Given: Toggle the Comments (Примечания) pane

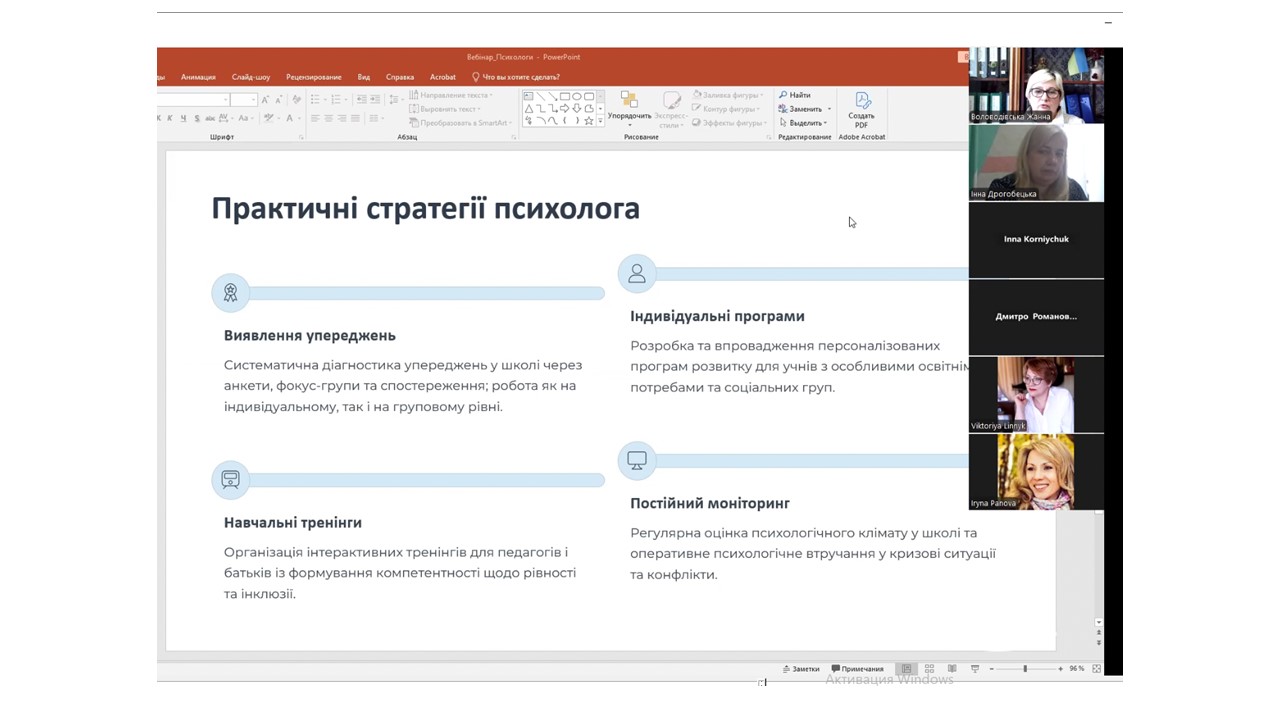Looking at the screenshot, I should (858, 669).
